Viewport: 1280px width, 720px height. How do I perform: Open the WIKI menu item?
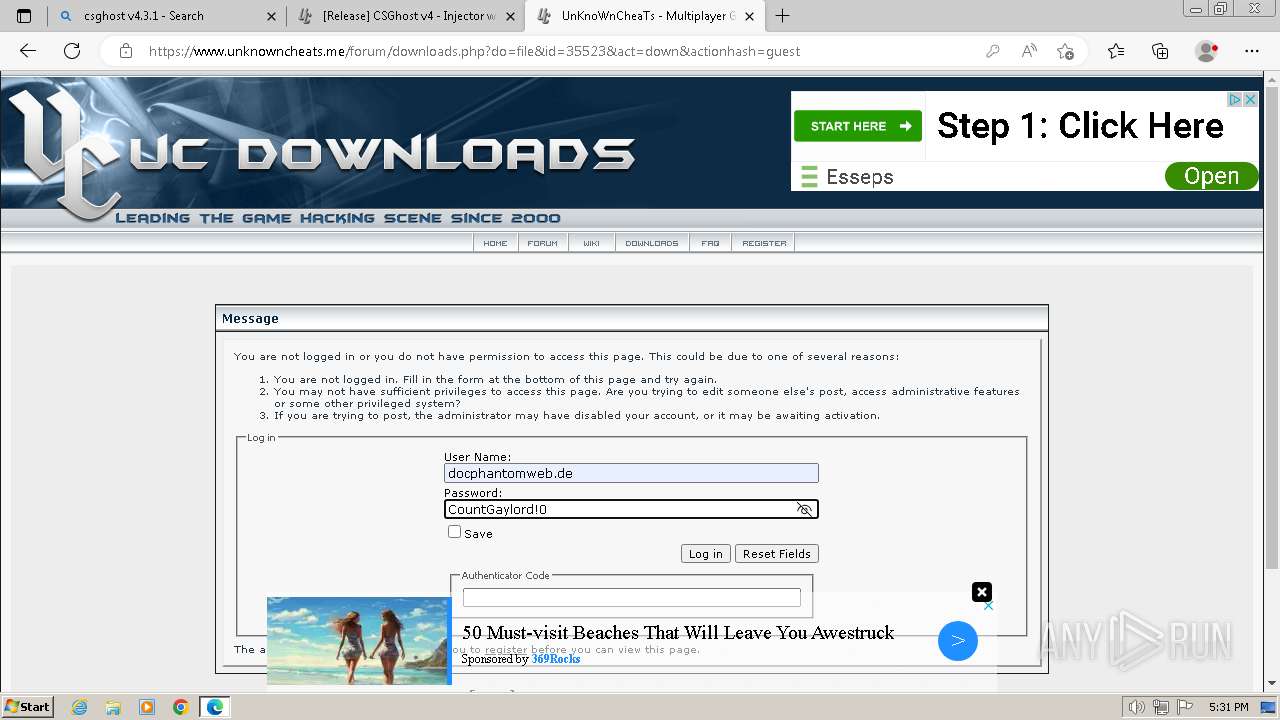click(591, 243)
